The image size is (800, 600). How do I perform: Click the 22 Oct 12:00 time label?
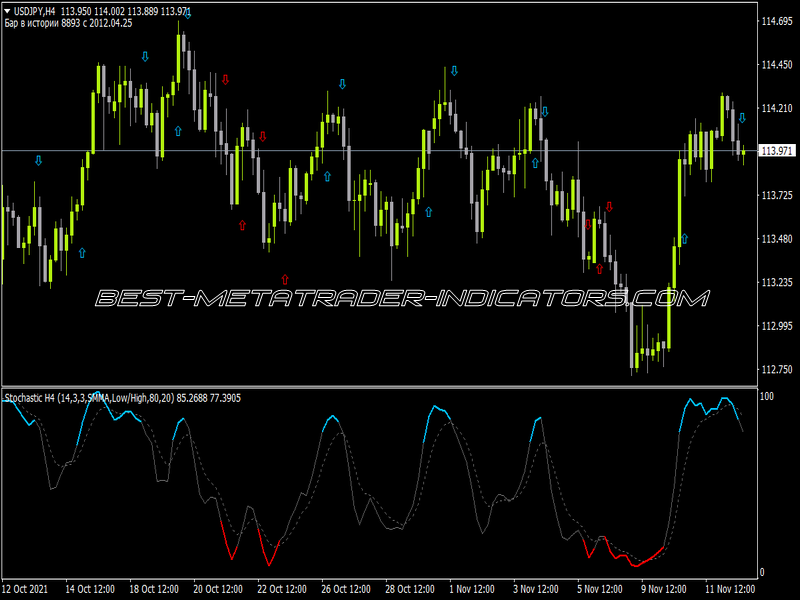tap(282, 589)
